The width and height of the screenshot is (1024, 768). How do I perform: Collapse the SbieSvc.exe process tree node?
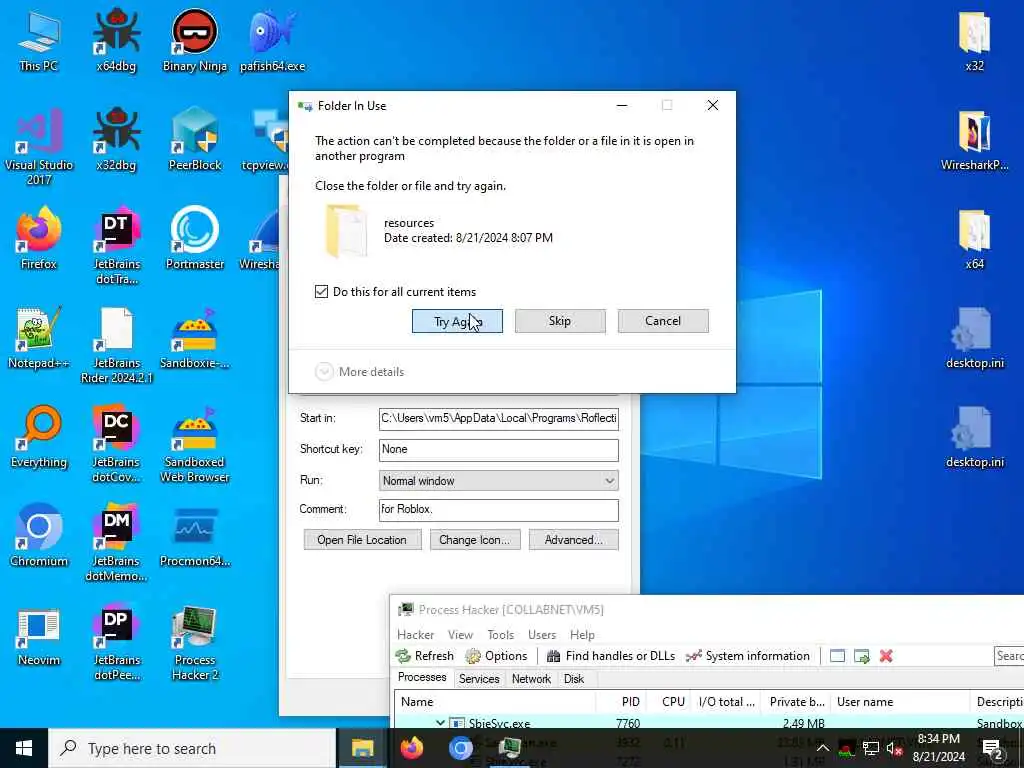click(x=440, y=723)
